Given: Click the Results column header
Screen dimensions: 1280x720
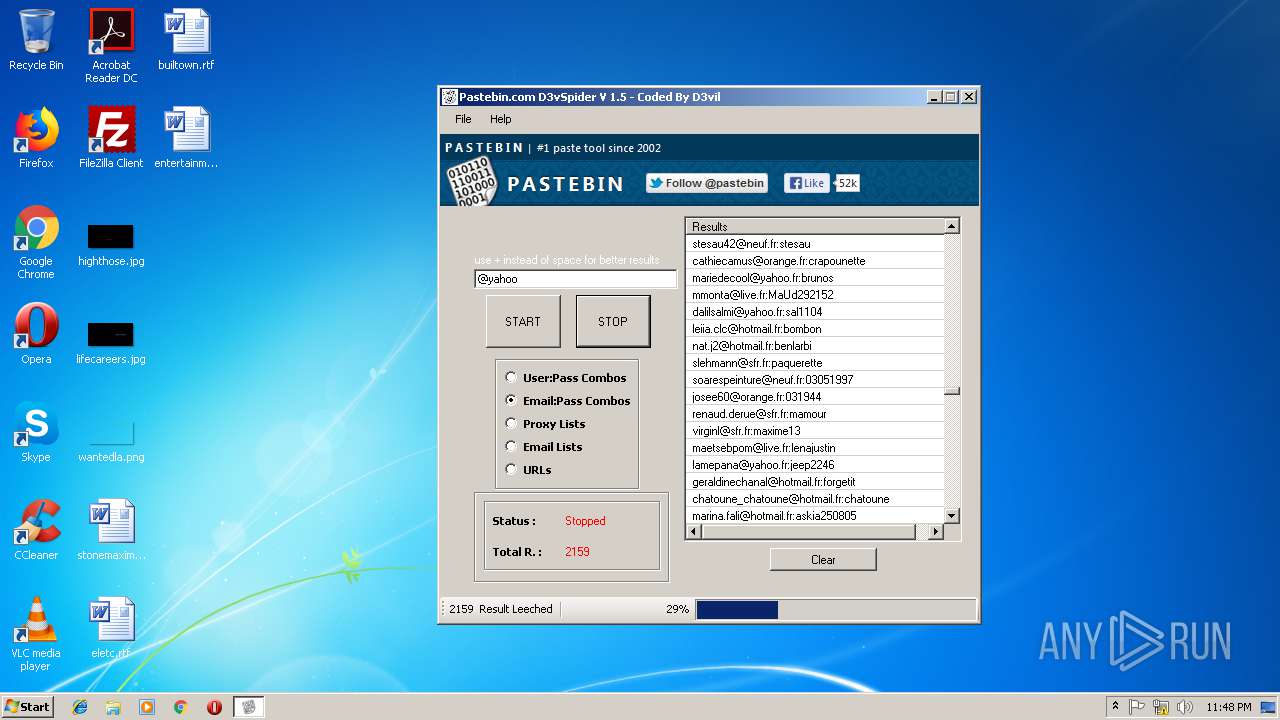Looking at the screenshot, I should point(815,226).
